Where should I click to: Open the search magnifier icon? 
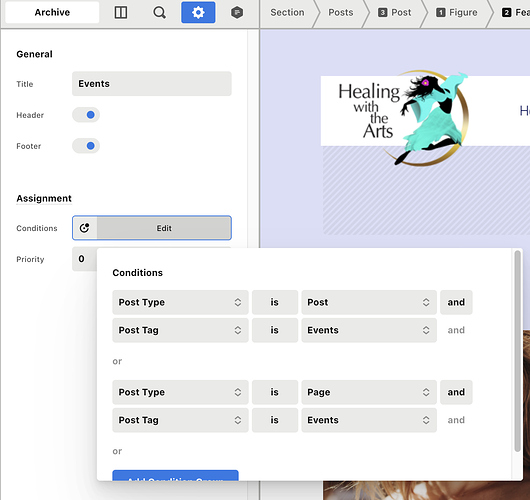(x=159, y=13)
